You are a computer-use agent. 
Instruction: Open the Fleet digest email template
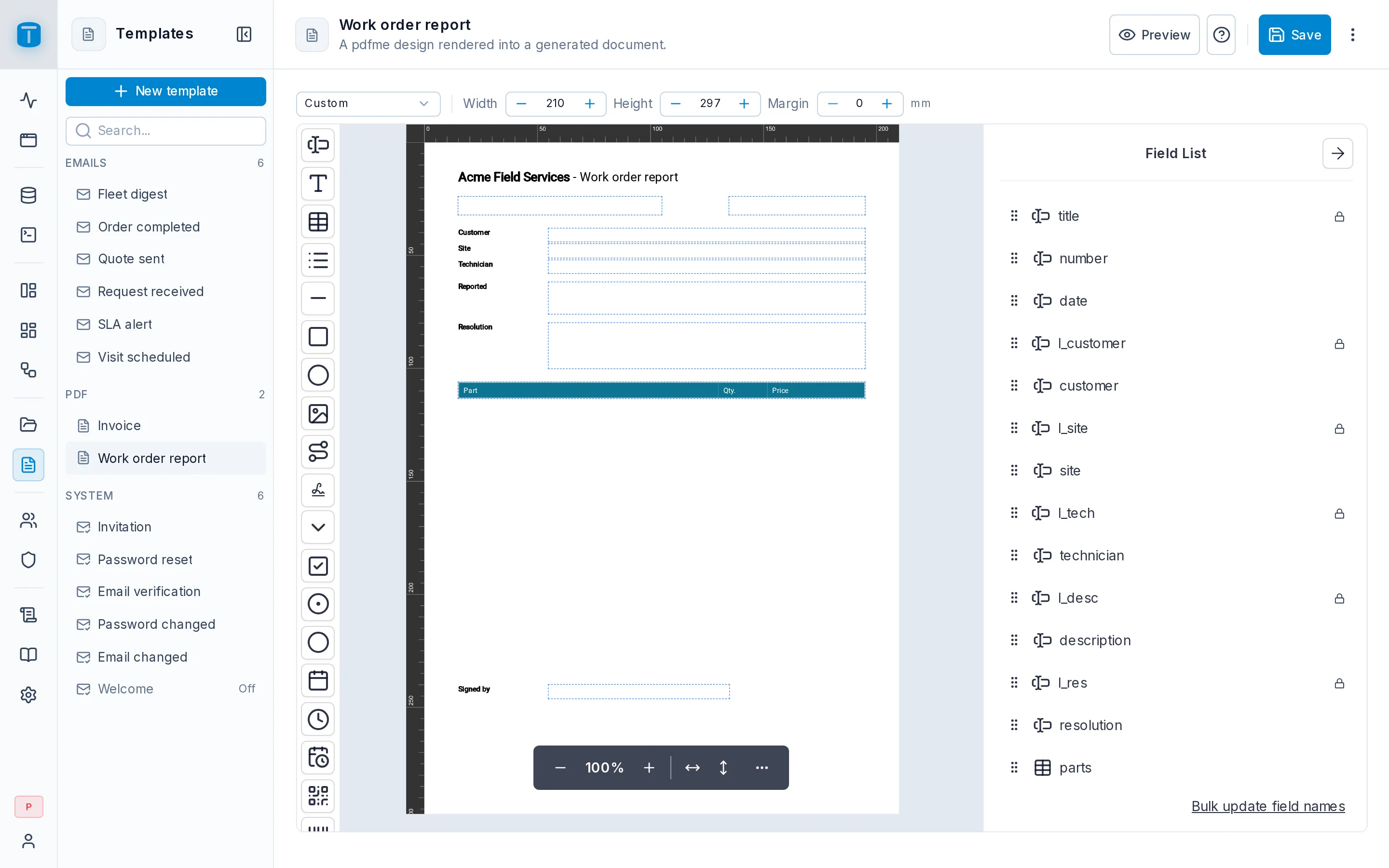pos(165,194)
